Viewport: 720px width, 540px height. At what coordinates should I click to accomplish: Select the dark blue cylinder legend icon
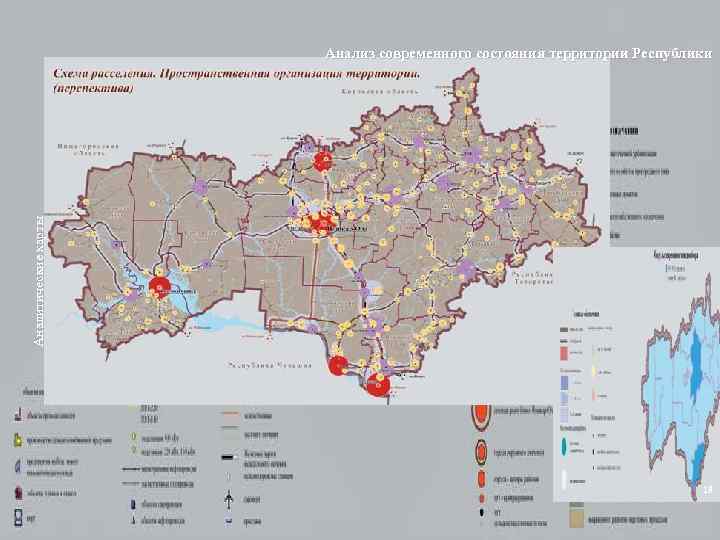pos(134,504)
